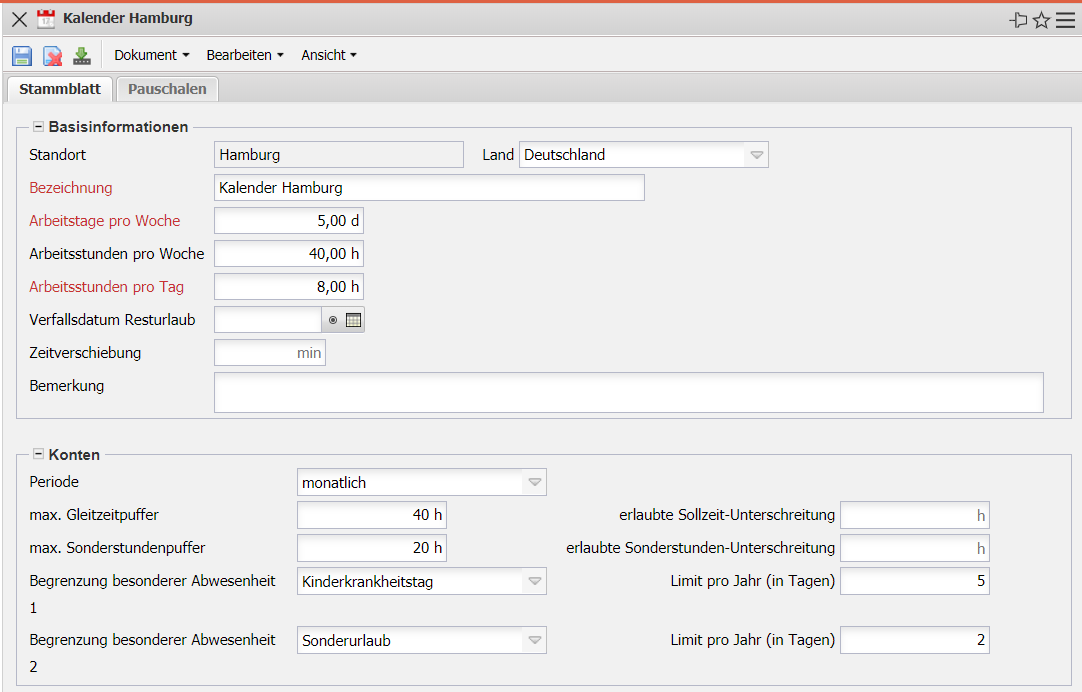This screenshot has height=692, width=1082.
Task: Open the Dokument menu
Action: tap(151, 56)
